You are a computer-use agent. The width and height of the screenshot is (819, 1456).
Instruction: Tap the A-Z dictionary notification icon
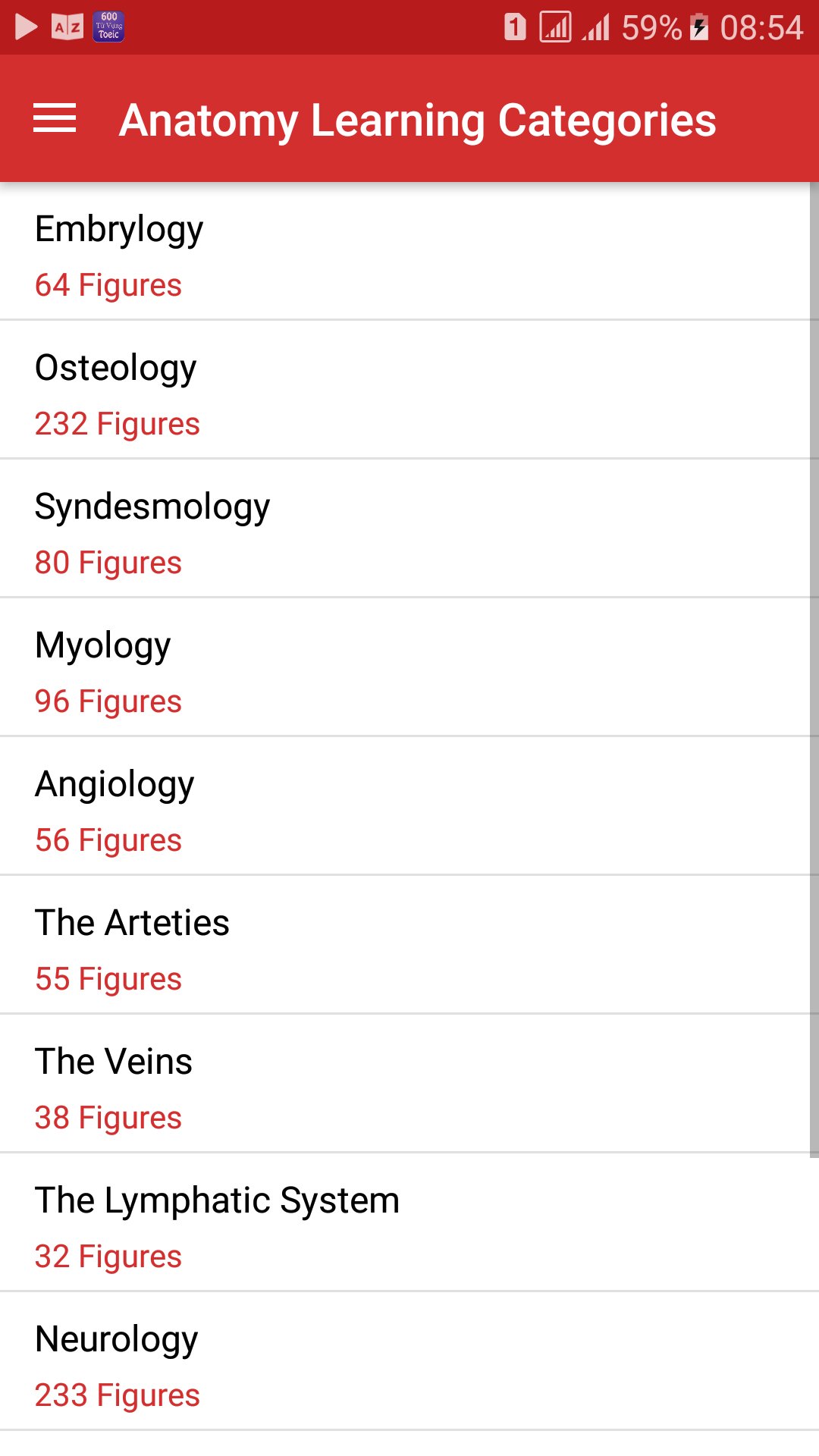click(67, 27)
